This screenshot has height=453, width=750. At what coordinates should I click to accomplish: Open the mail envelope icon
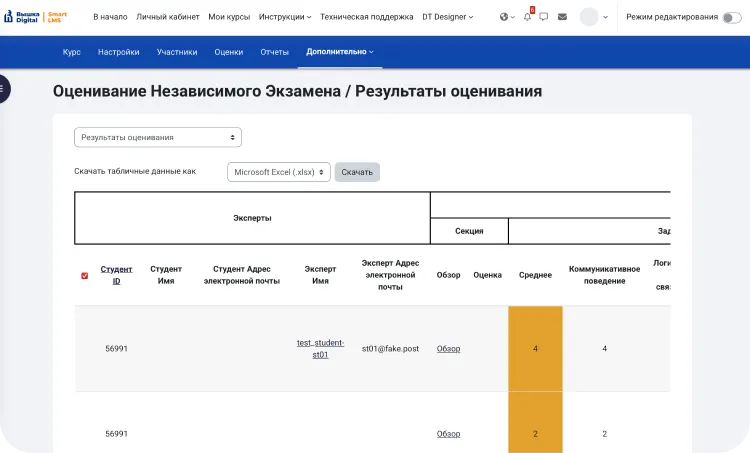click(562, 17)
